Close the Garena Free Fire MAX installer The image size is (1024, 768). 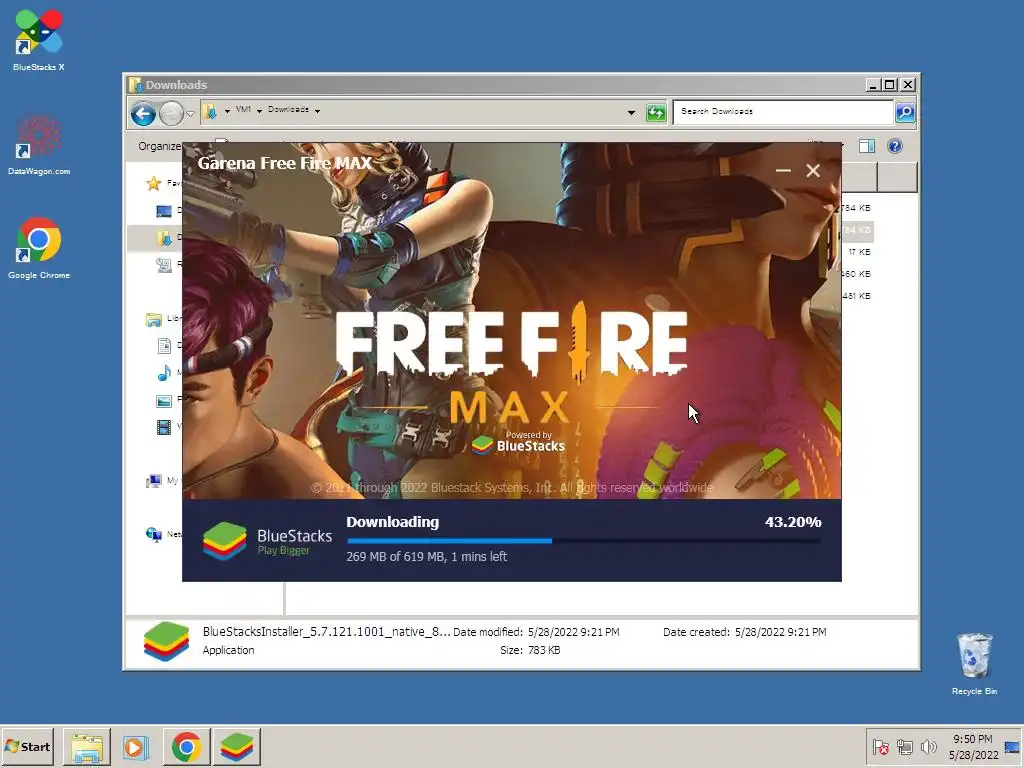(813, 170)
